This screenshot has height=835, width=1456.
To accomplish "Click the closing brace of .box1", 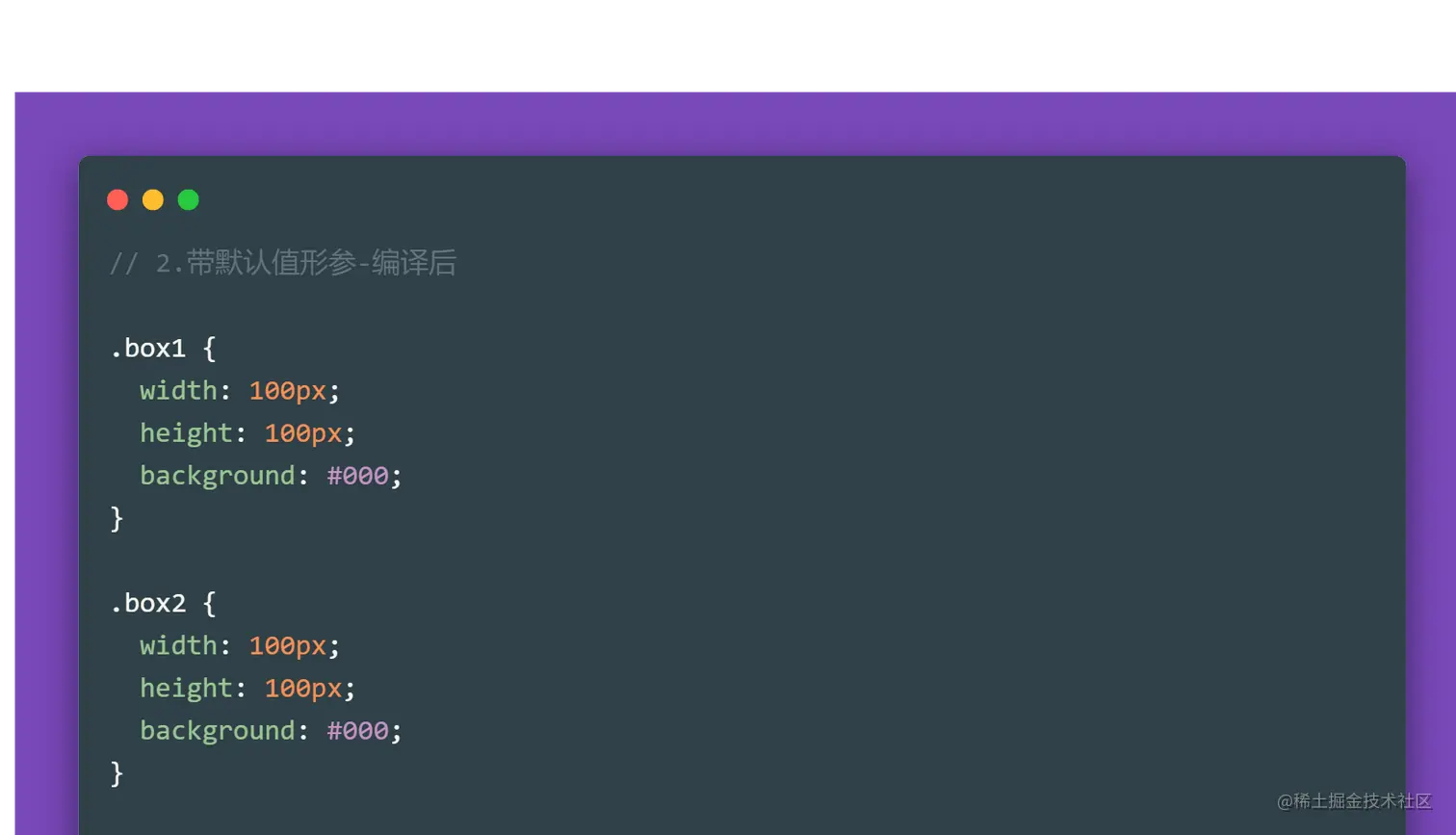I will [117, 518].
